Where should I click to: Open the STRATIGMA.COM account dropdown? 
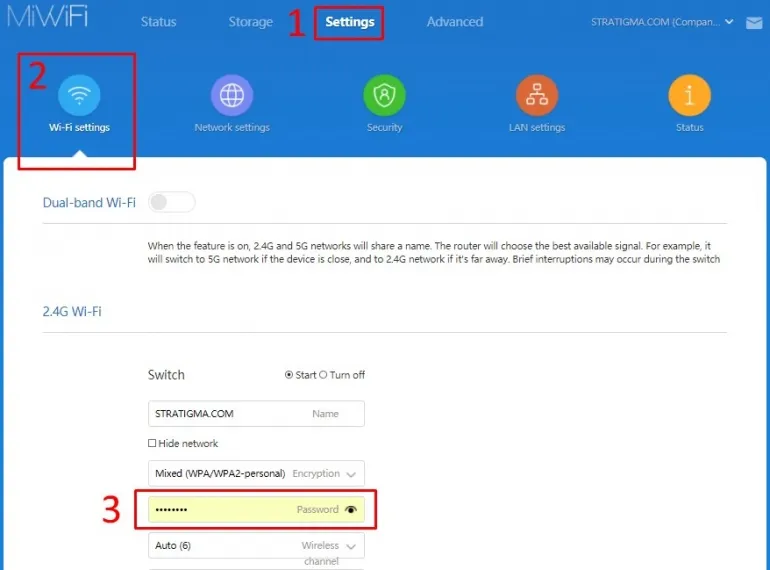click(x=662, y=22)
